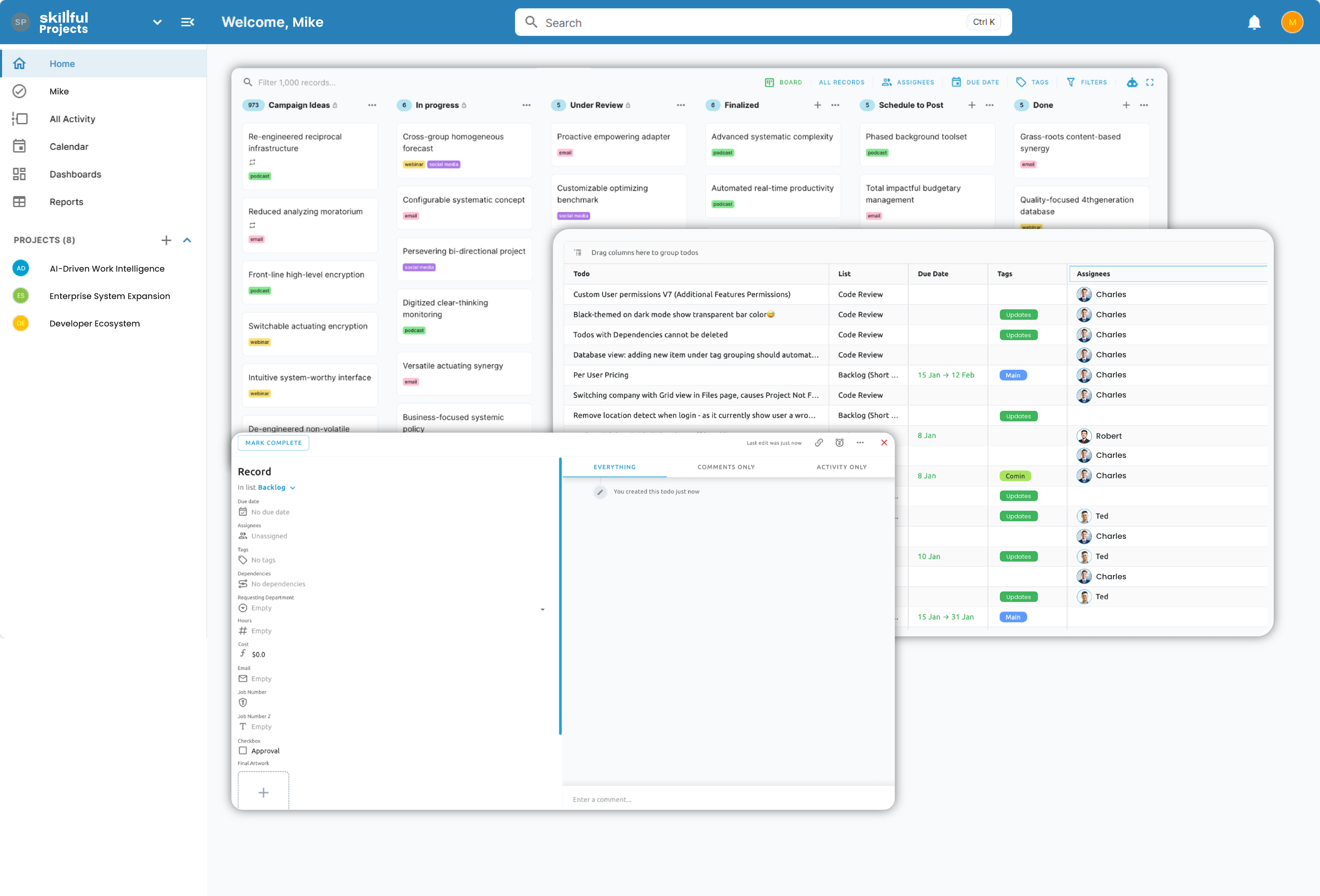Collapse the Projects section chevron

(187, 240)
